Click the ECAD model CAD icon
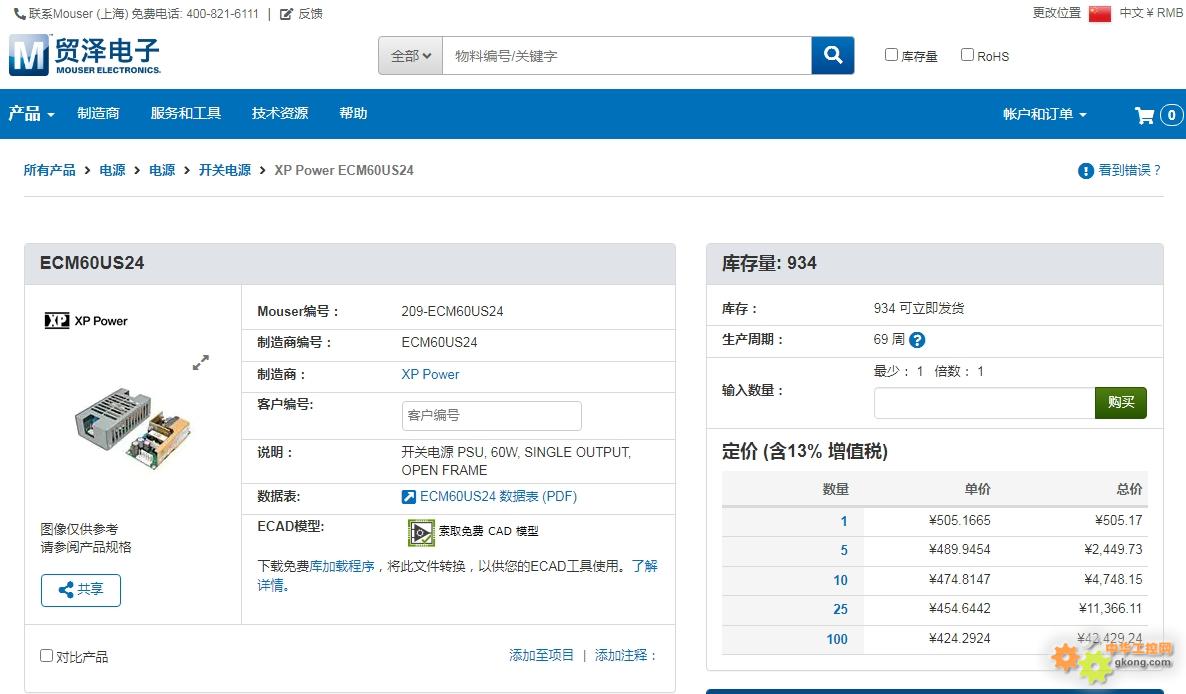 [x=421, y=532]
